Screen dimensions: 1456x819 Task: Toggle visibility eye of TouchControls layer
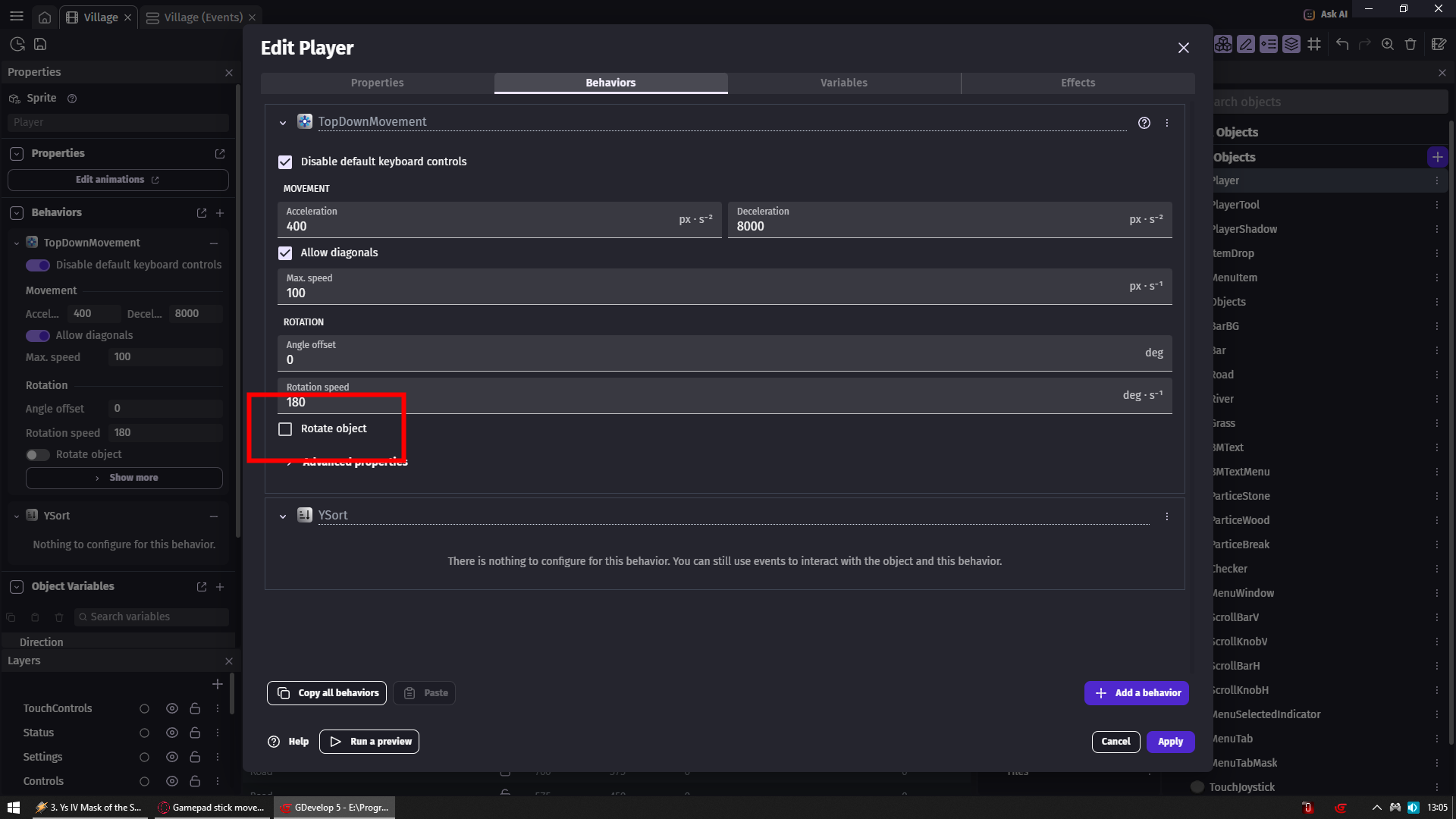[x=172, y=708]
